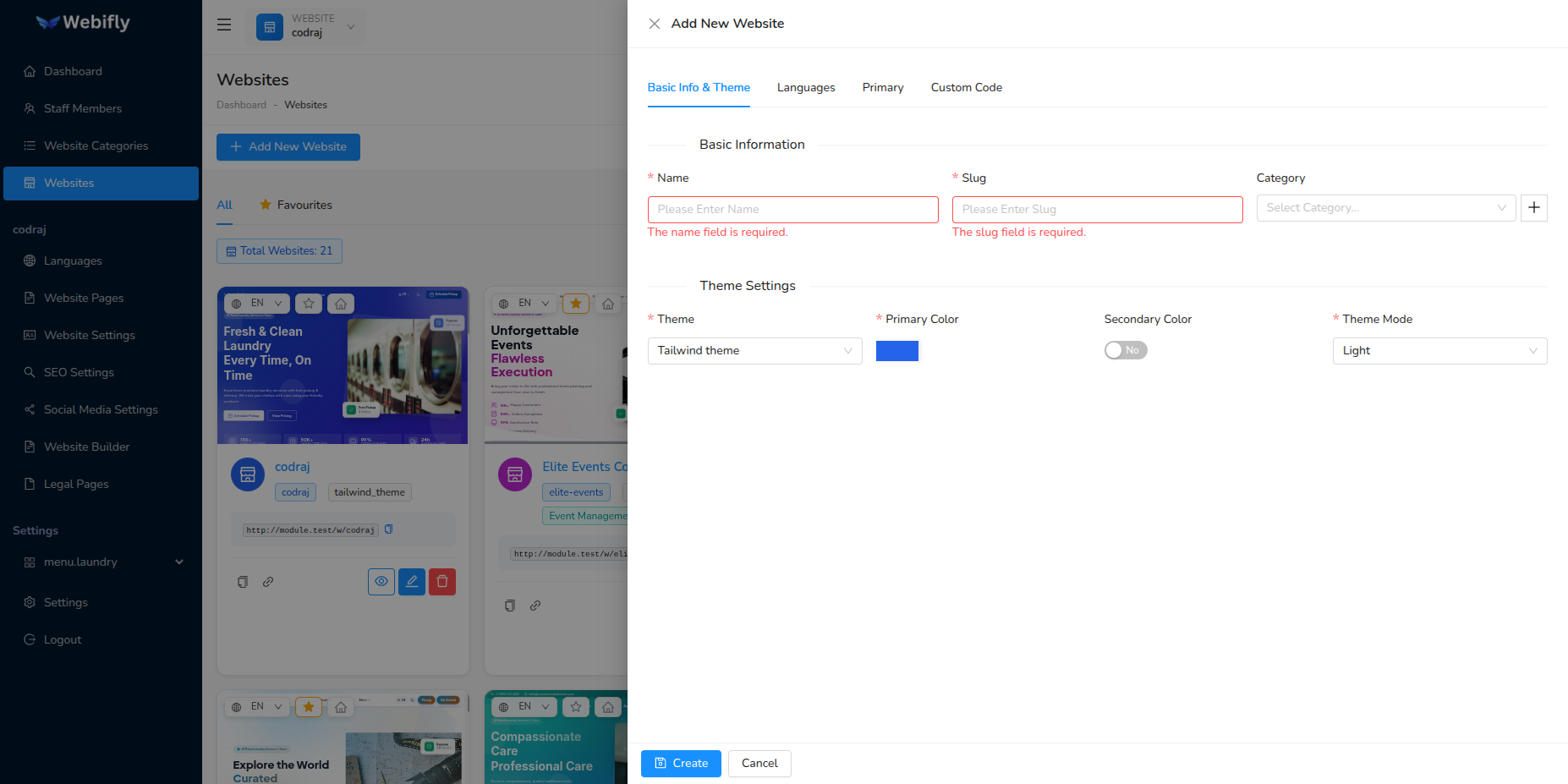Screen dimensions: 1568x784
Task: Preview codraj website with eye icon
Action: 381,582
